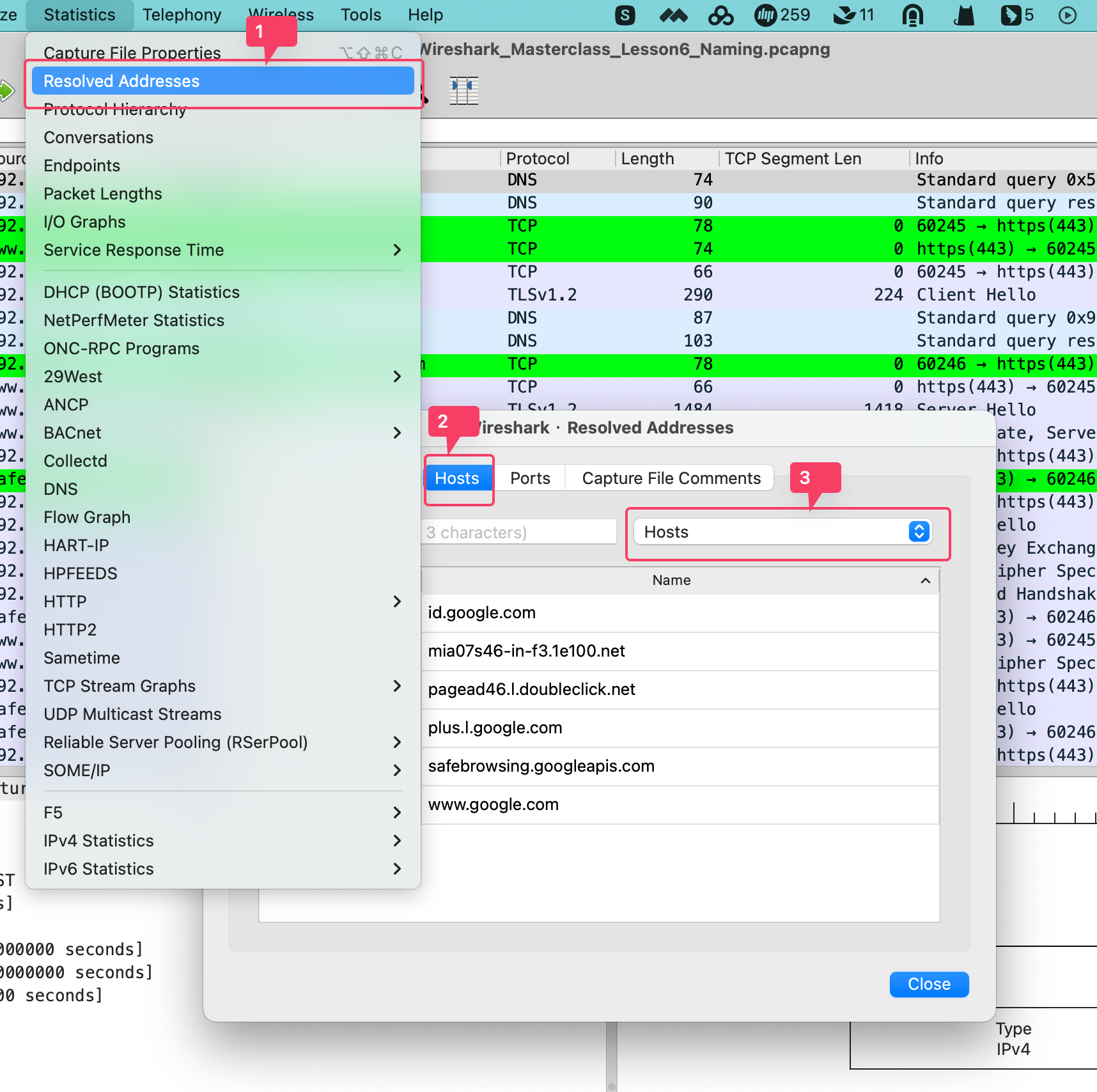The height and width of the screenshot is (1092, 1097).
Task: Select Flow Graph from the Statistics menu
Action: point(87,517)
